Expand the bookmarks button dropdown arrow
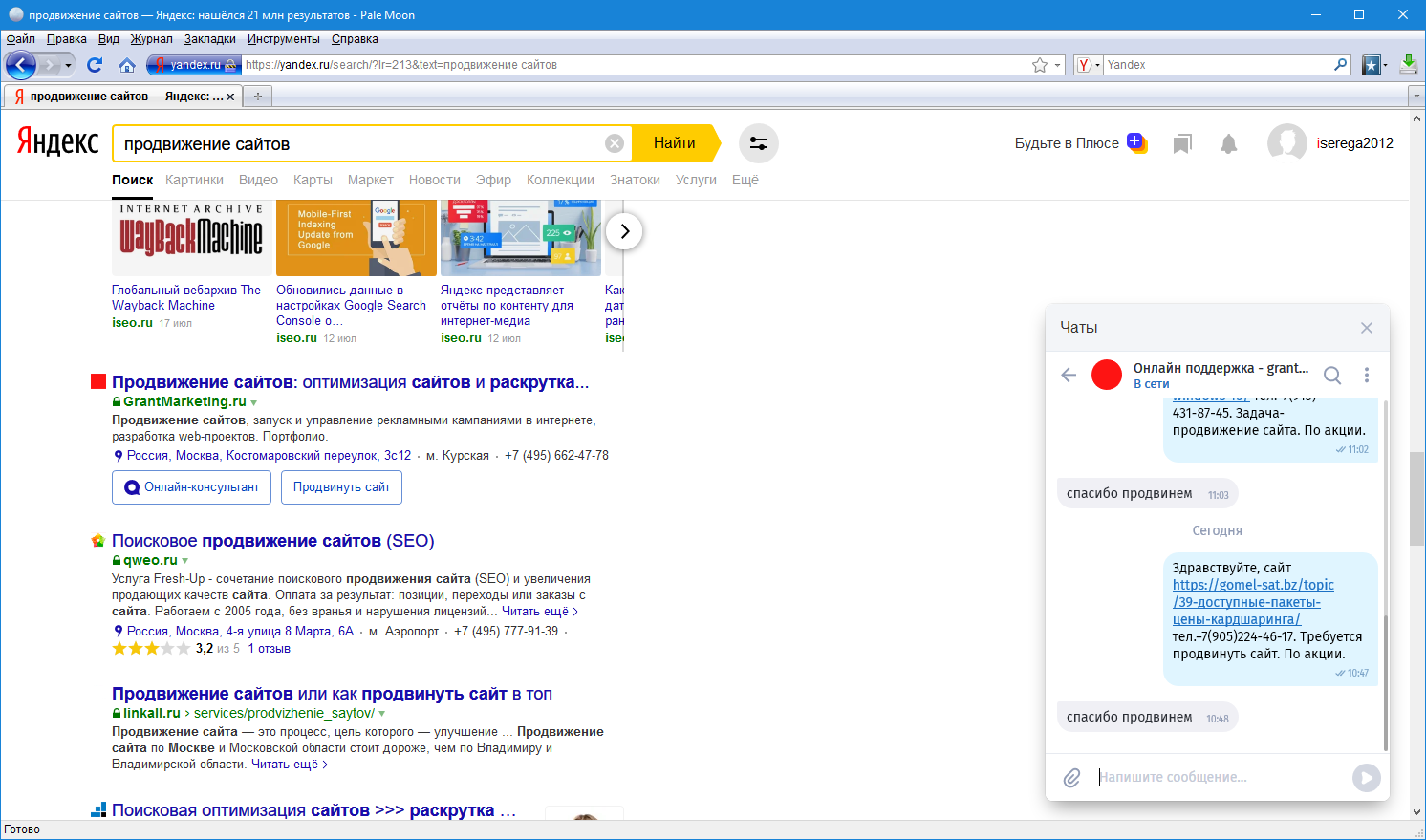This screenshot has height=840, width=1426. 1385,65
